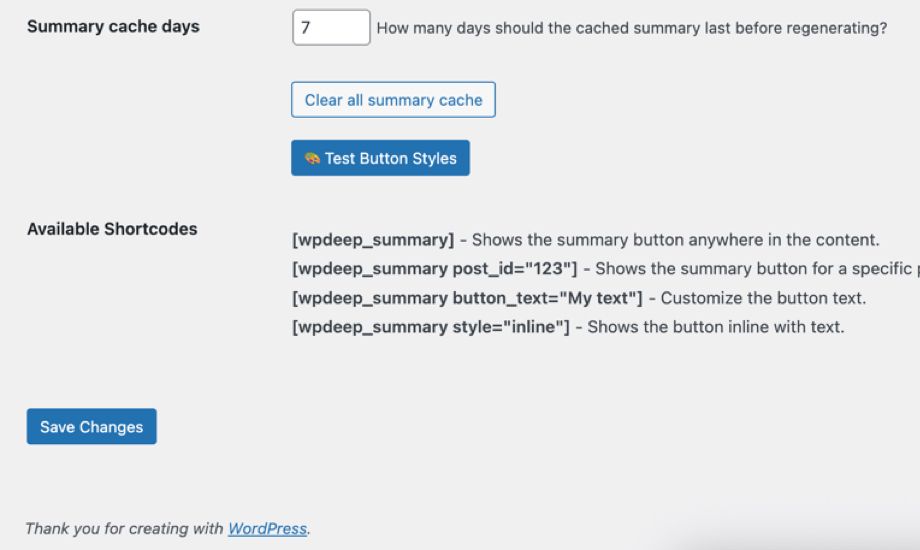Click the "Thank you for creating with" footer text

(125, 528)
